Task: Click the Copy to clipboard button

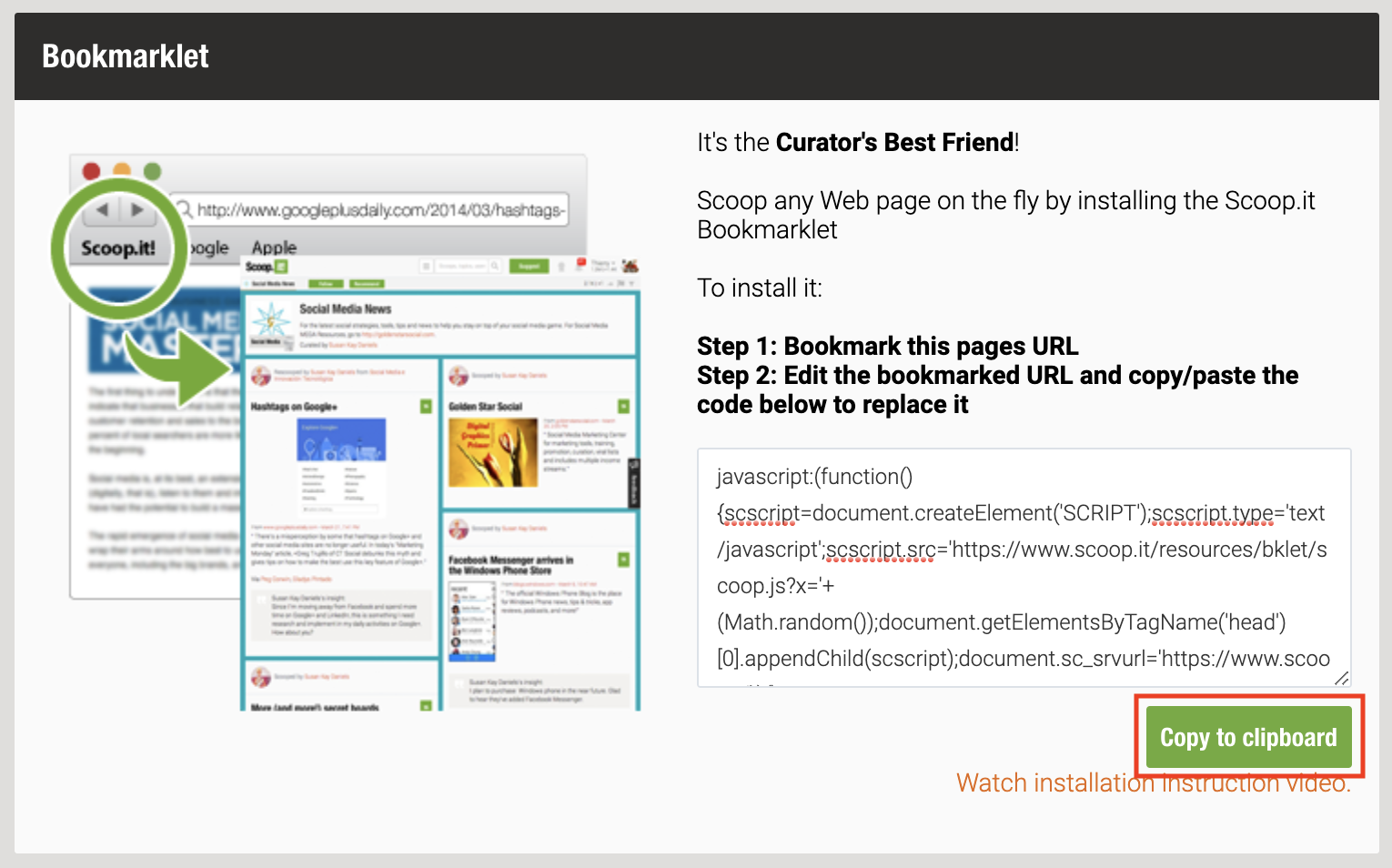Action: (x=1248, y=737)
